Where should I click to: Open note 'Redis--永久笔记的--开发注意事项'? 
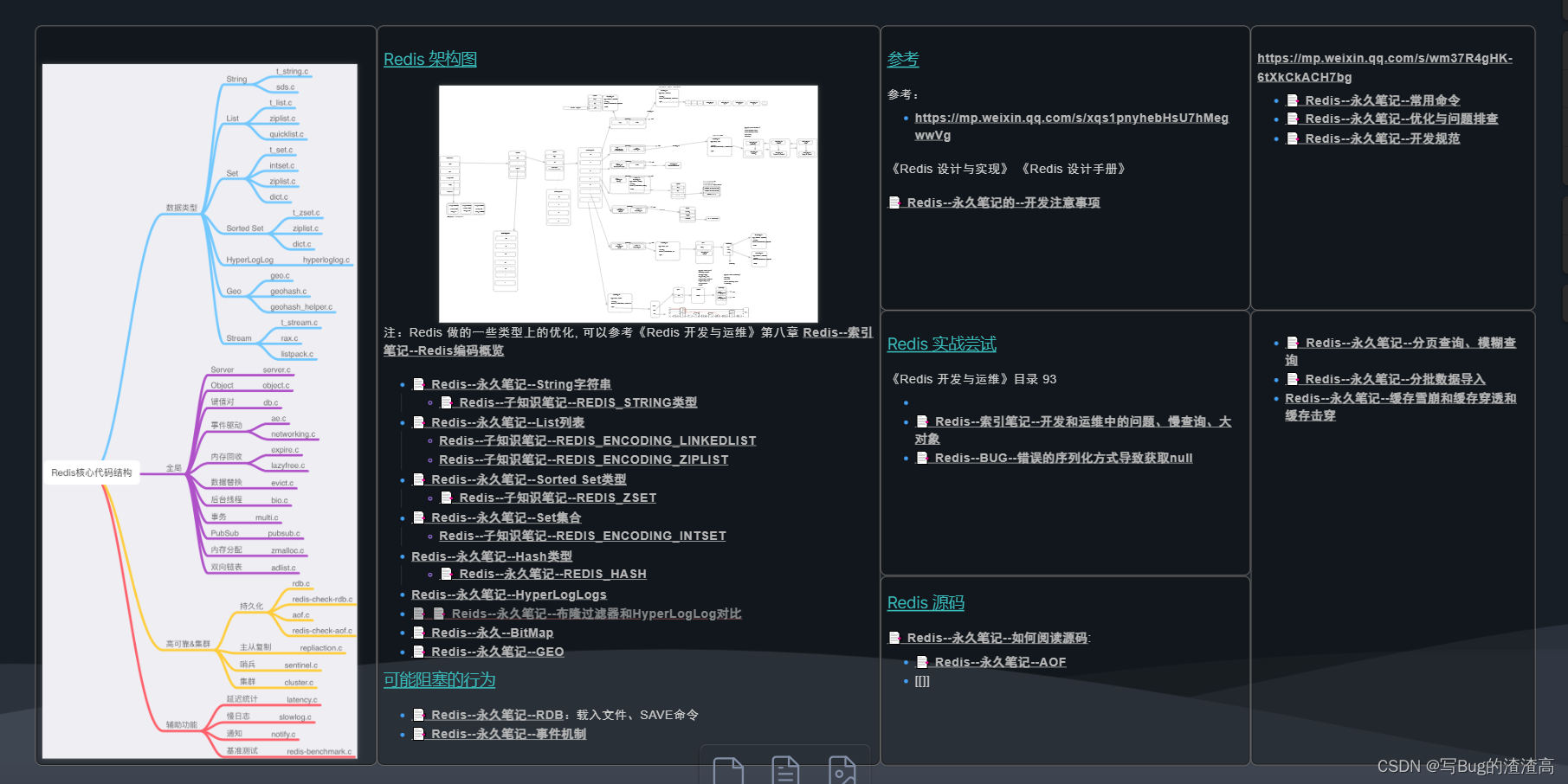1003,202
